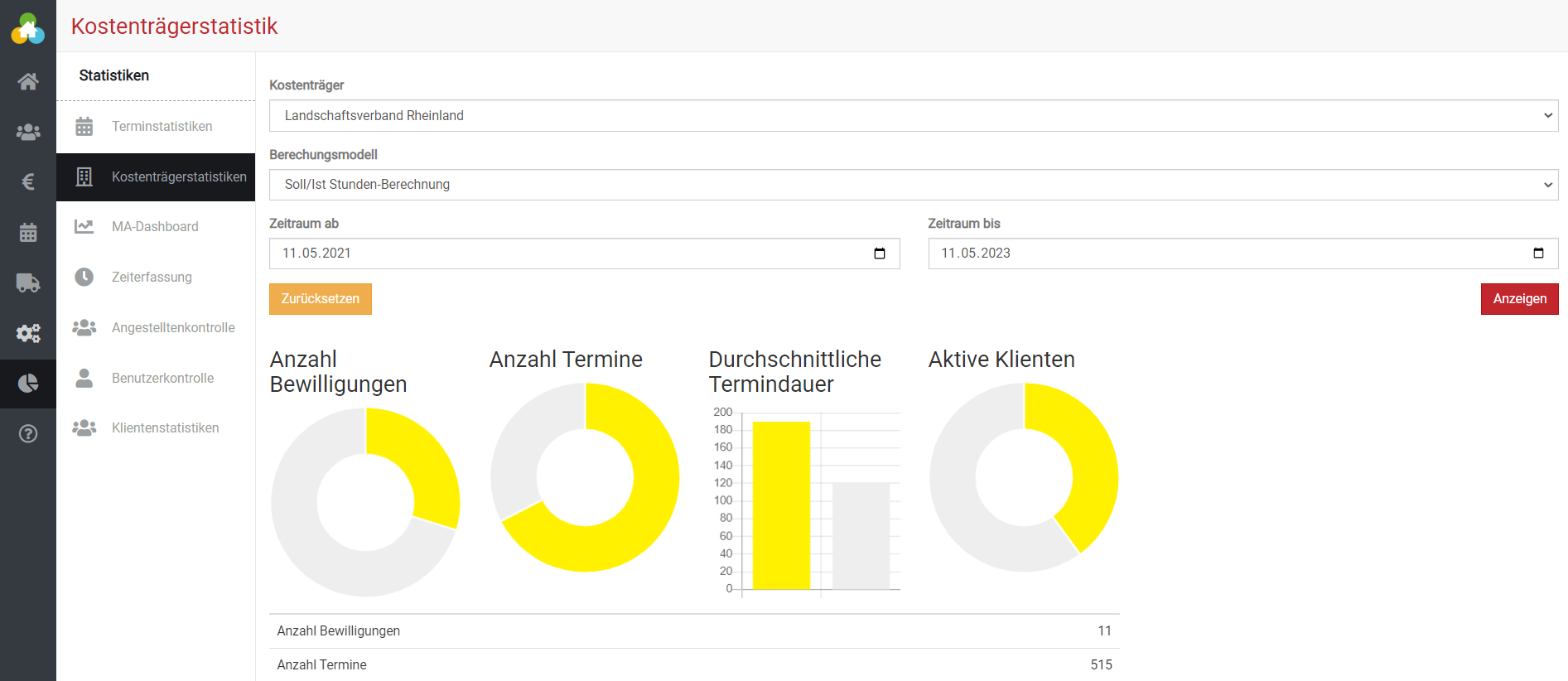Select the euro finance icon
Viewport: 1568px width, 681px height.
click(28, 181)
